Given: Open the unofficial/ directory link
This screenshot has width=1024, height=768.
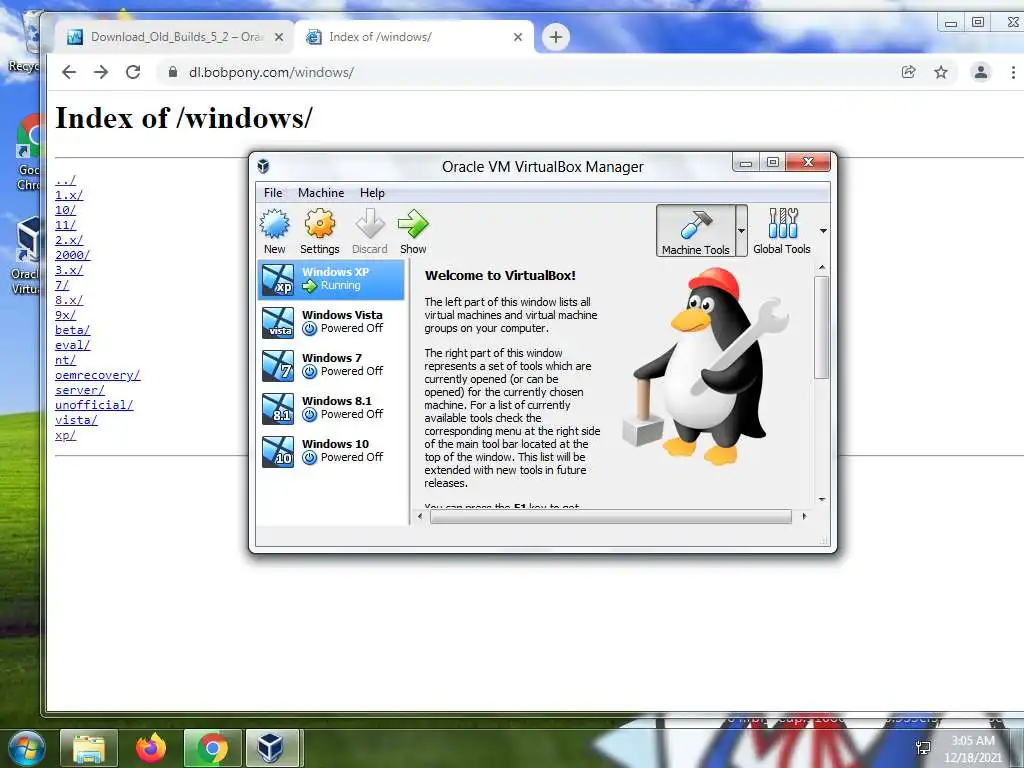Looking at the screenshot, I should point(94,406).
